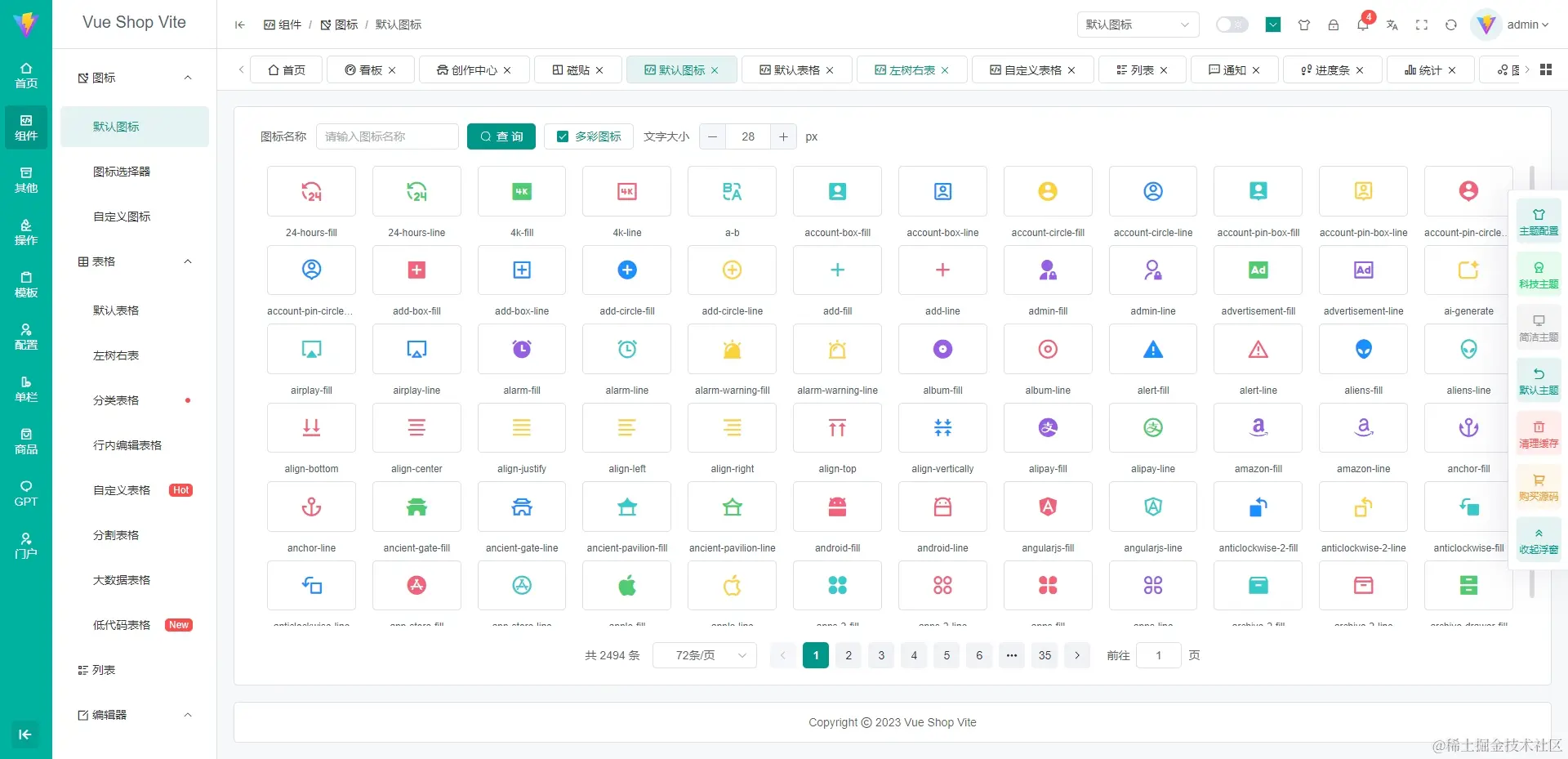The width and height of the screenshot is (1568, 759).
Task: Click the 查询 search button
Action: (501, 136)
